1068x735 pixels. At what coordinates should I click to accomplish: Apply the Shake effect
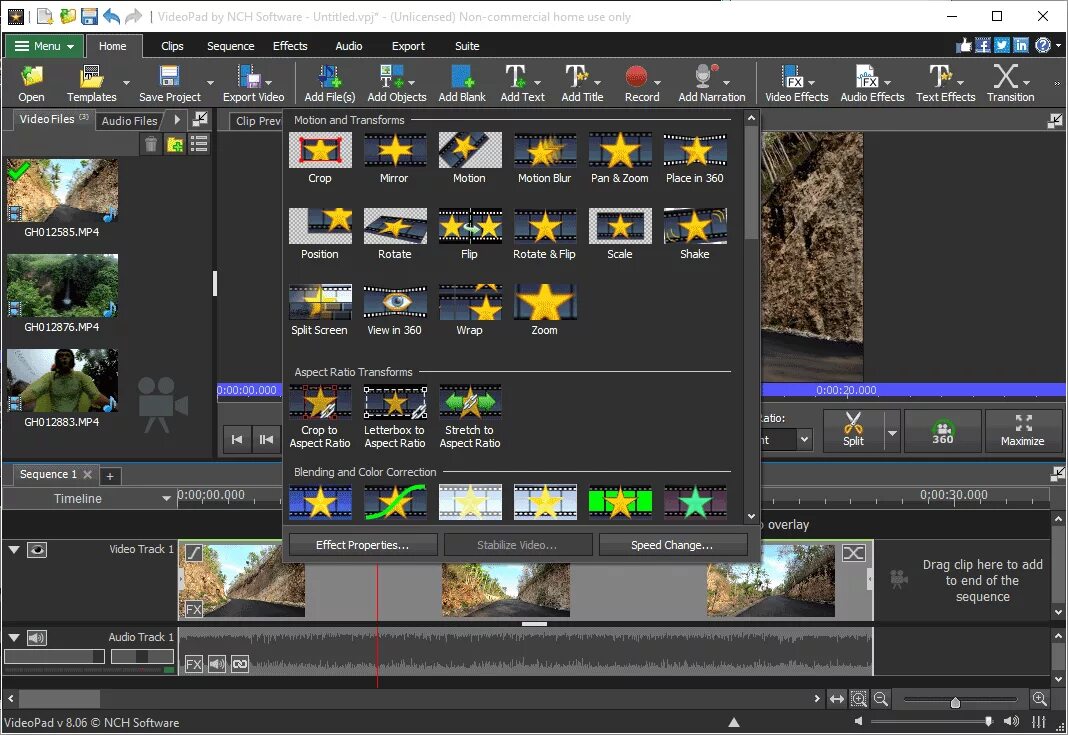click(695, 234)
